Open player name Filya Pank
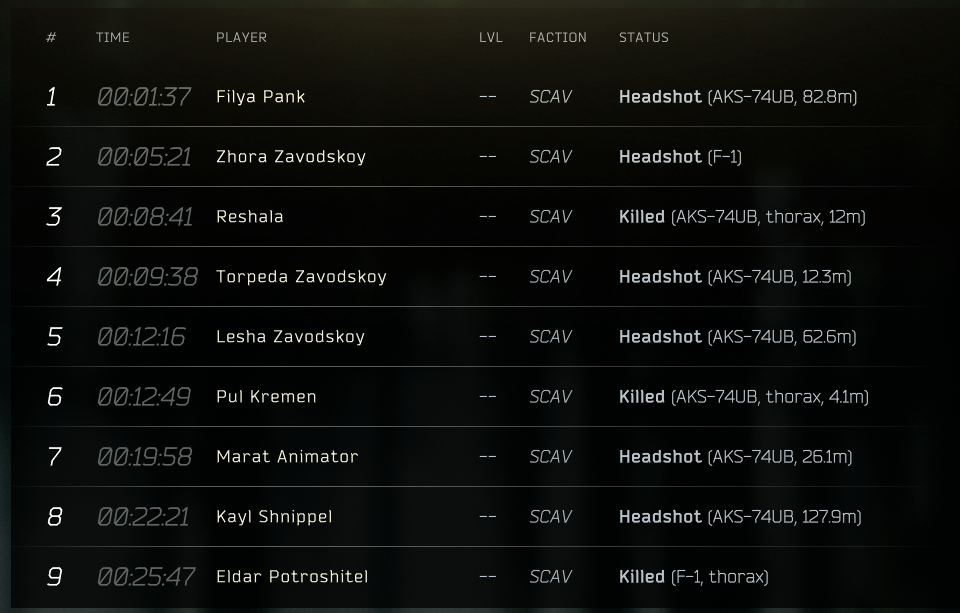 tap(261, 97)
